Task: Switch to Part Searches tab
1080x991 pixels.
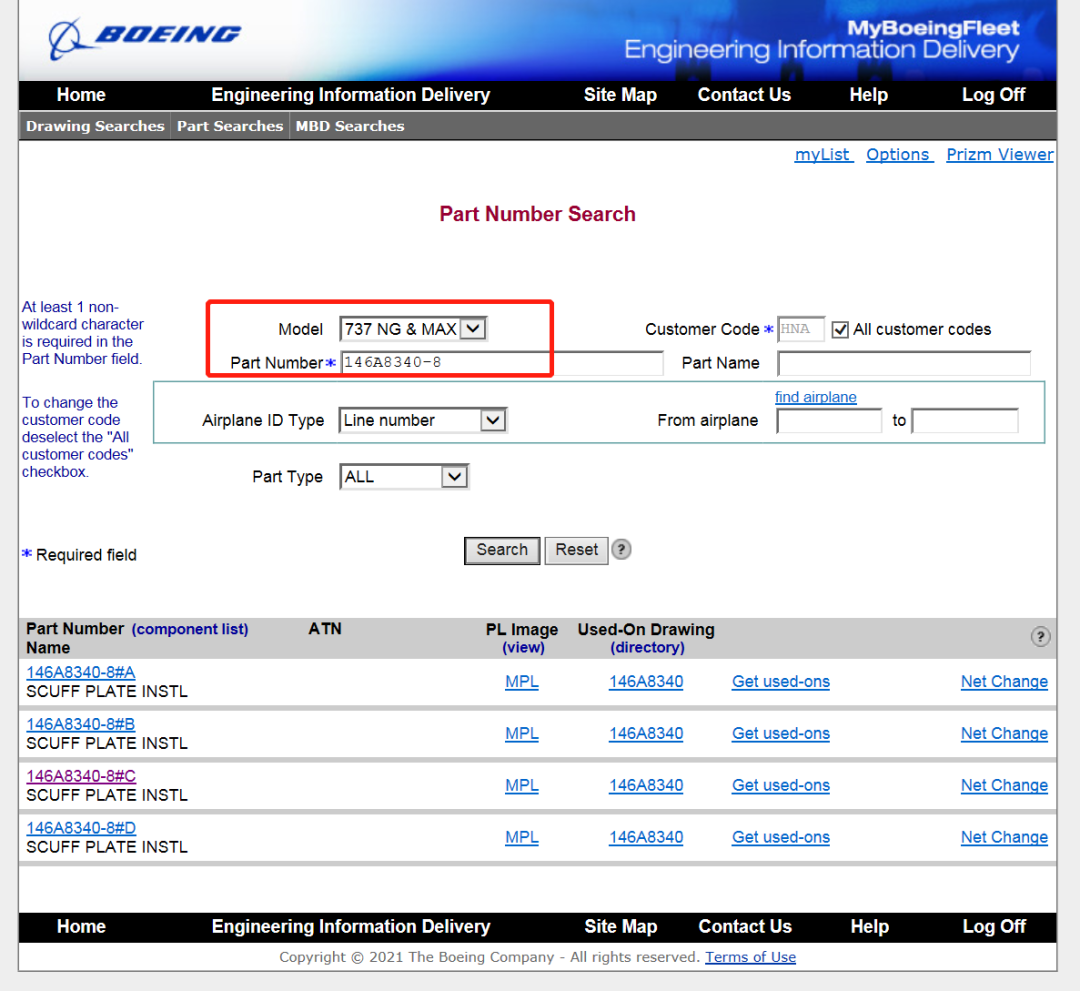Action: [230, 126]
